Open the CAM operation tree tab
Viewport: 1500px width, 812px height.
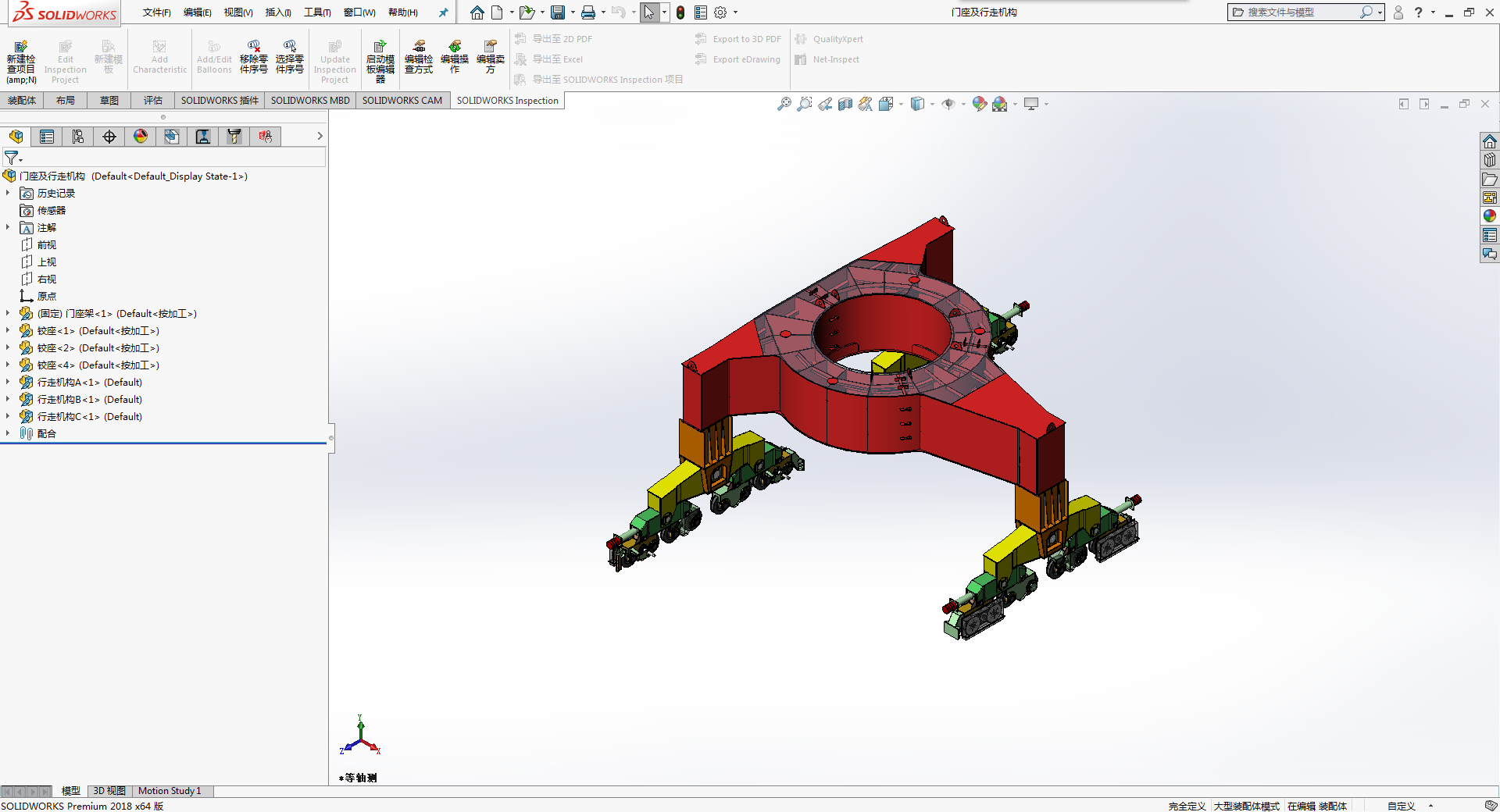pos(203,137)
